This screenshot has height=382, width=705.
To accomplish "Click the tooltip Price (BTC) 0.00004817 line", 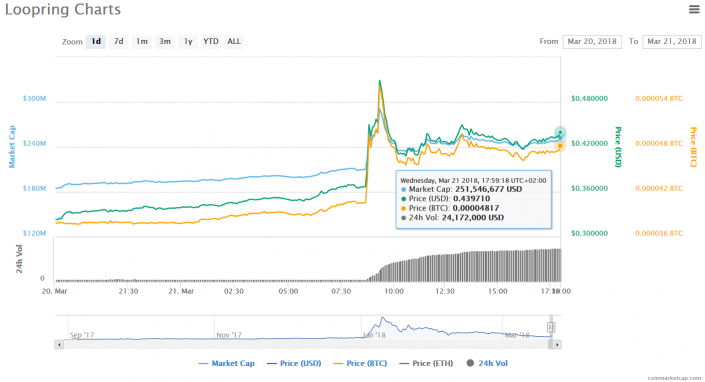I will 450,208.
